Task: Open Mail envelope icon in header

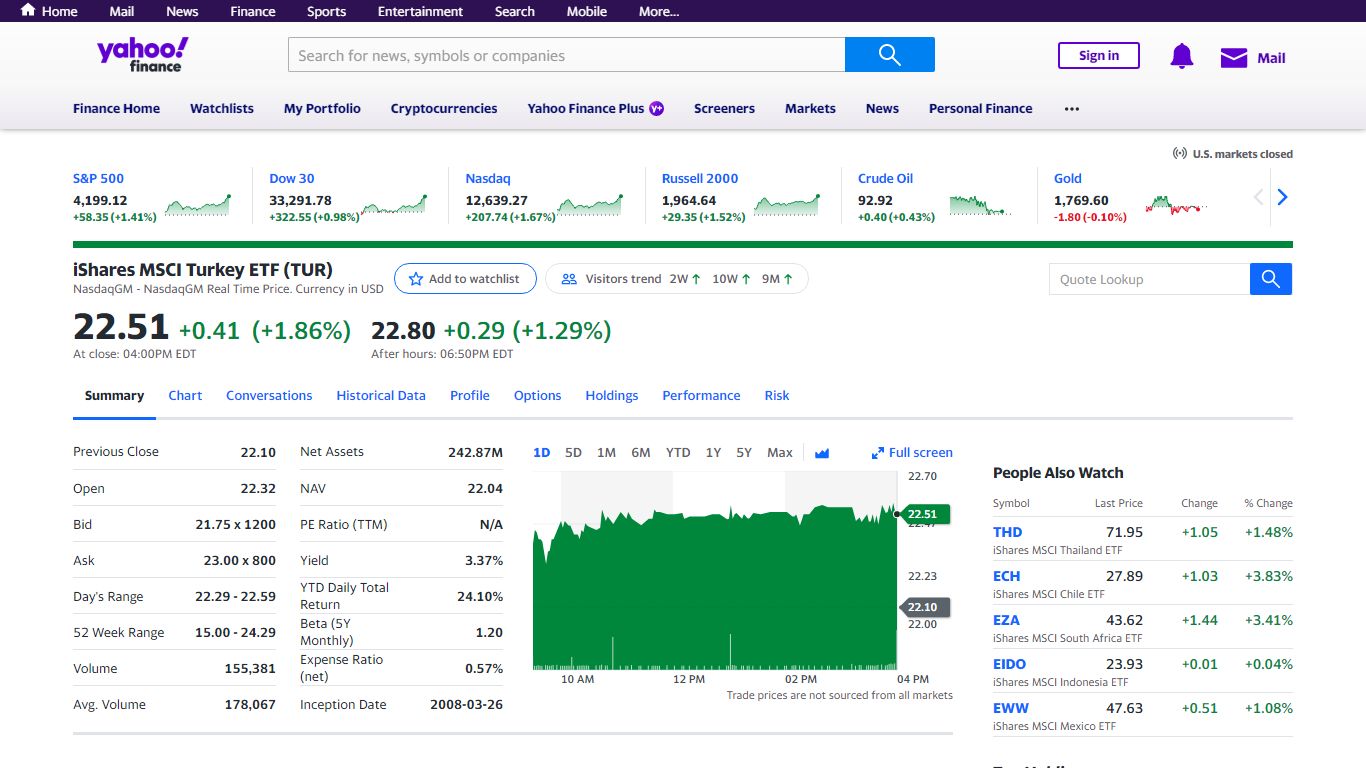Action: (x=1234, y=58)
